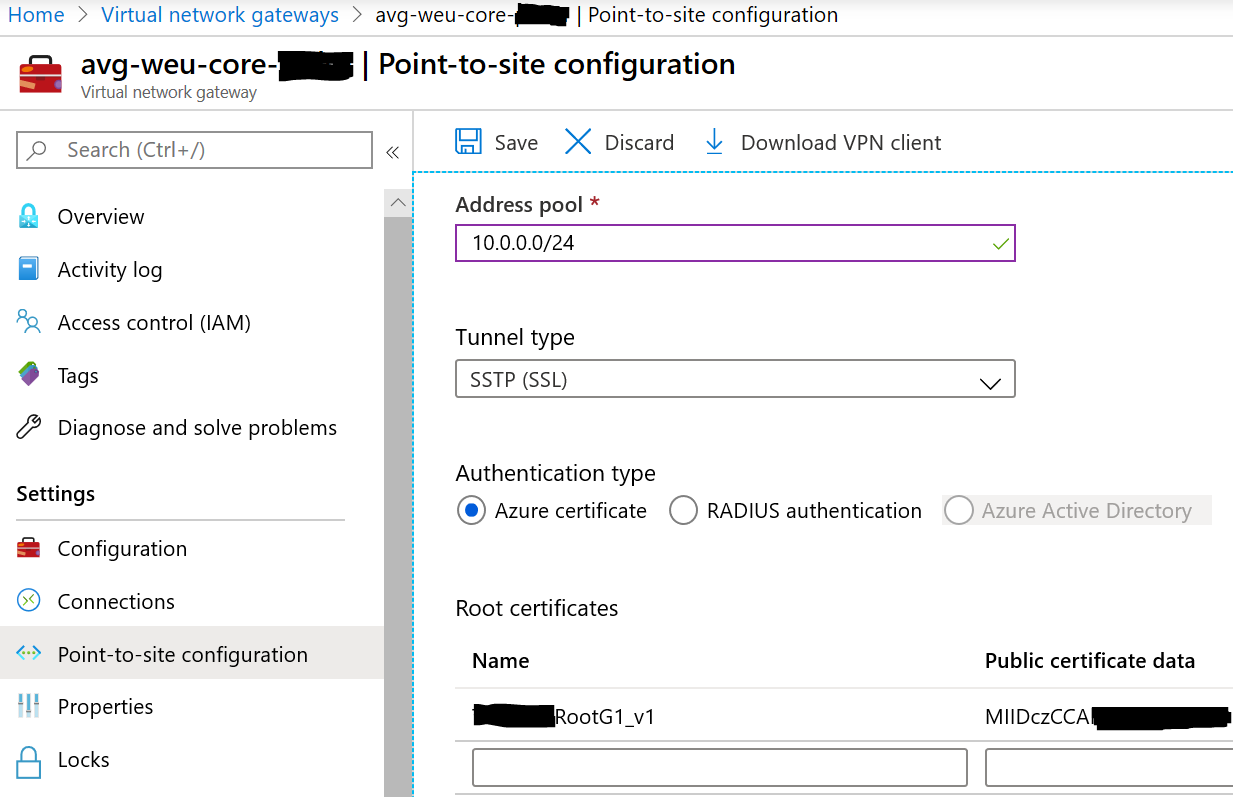Image resolution: width=1233 pixels, height=797 pixels.
Task: Click the Discard X icon
Action: point(578,142)
